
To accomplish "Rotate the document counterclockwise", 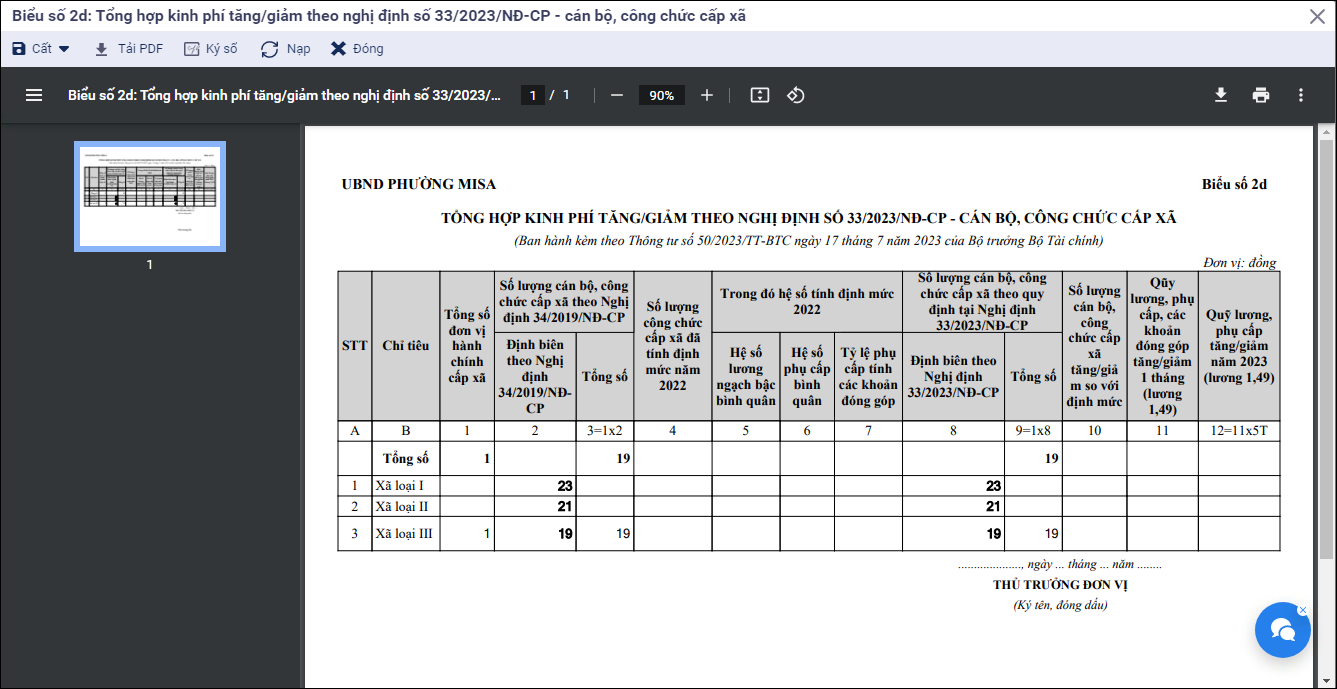I will 796,95.
